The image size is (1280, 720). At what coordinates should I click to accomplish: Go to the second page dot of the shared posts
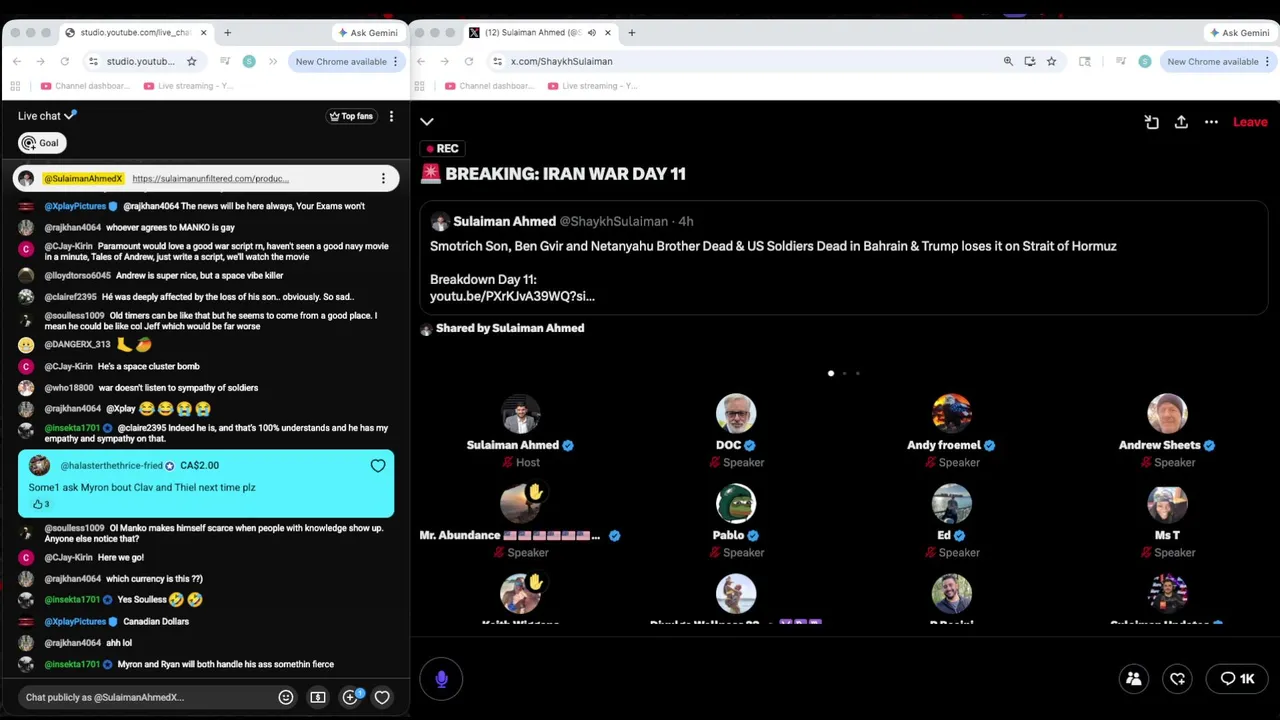844,373
